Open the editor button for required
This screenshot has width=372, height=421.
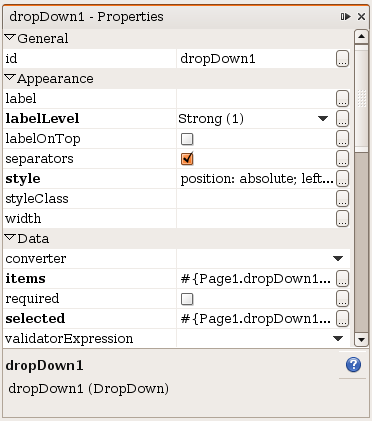click(342, 299)
